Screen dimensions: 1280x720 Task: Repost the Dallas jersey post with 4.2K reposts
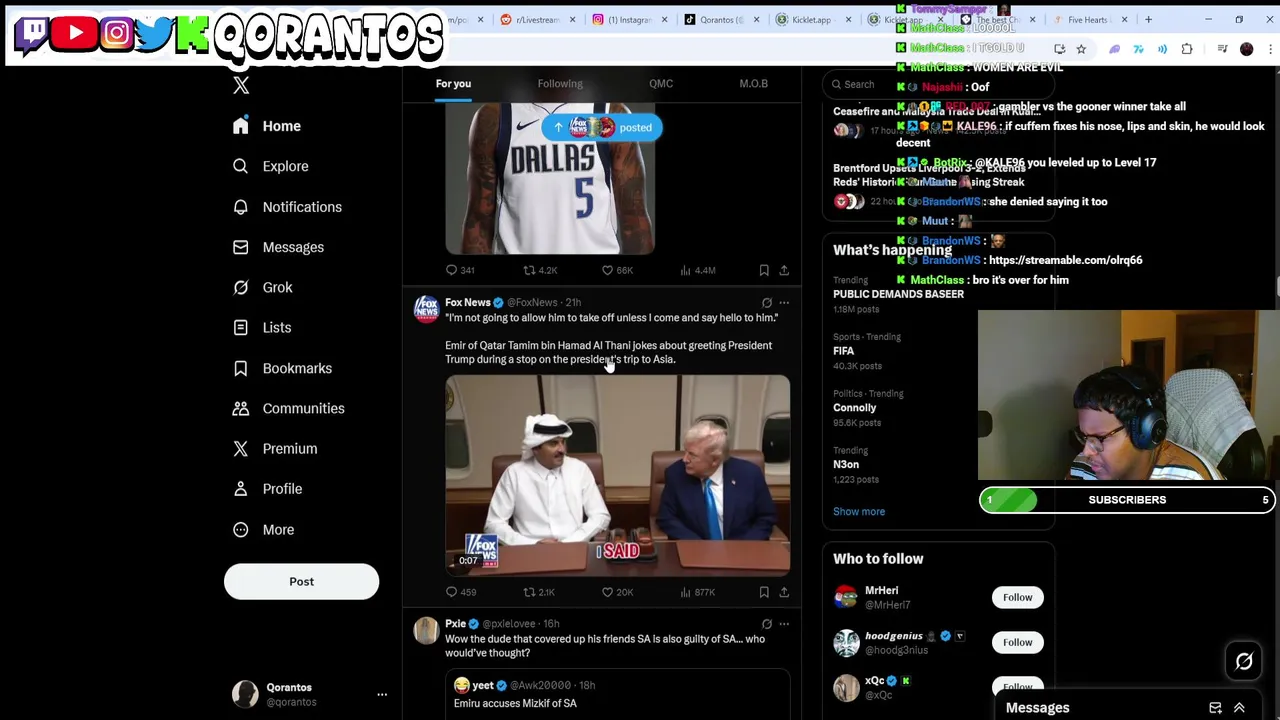pos(540,270)
